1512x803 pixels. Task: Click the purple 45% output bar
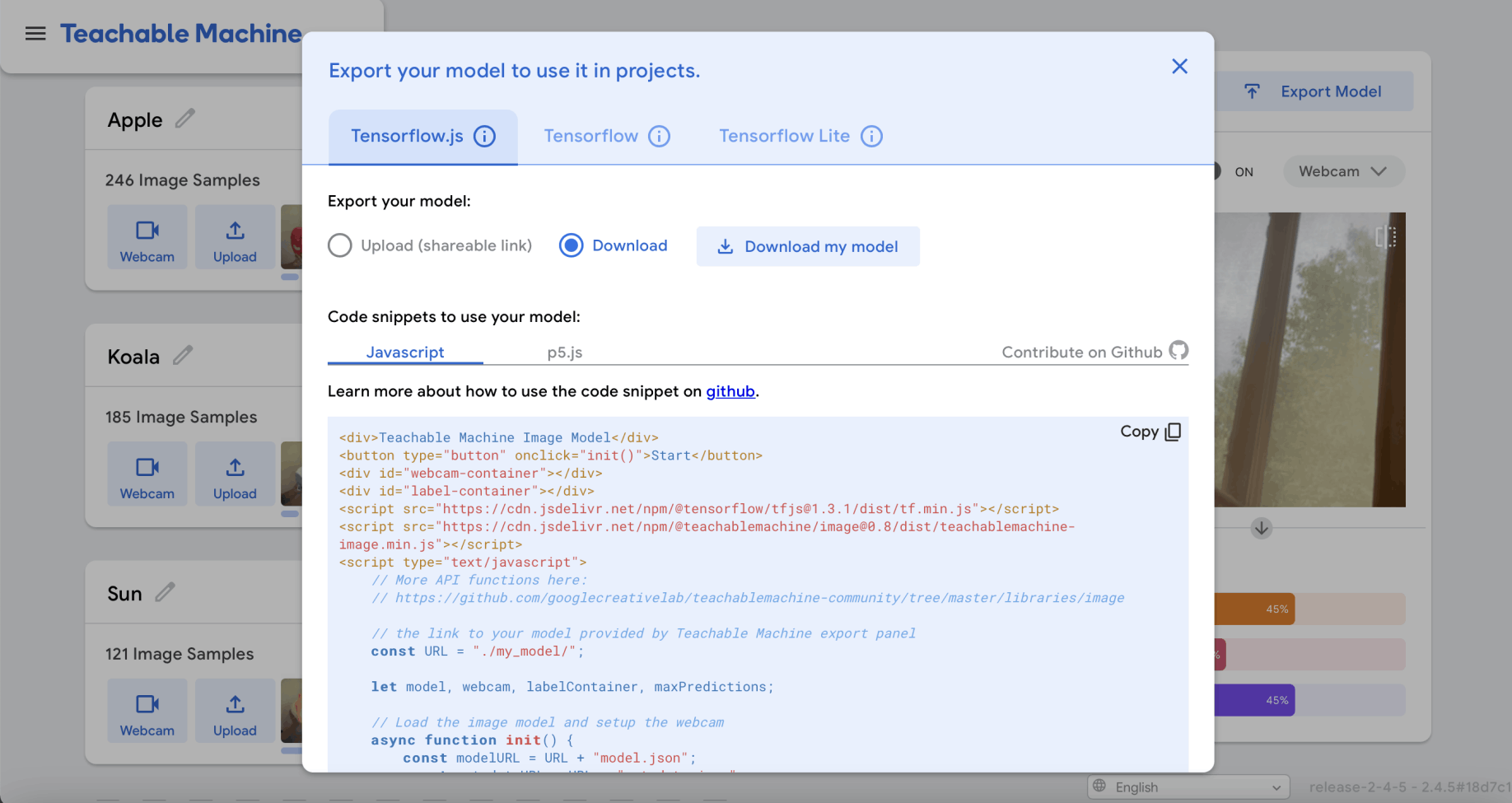pyautogui.click(x=1255, y=700)
